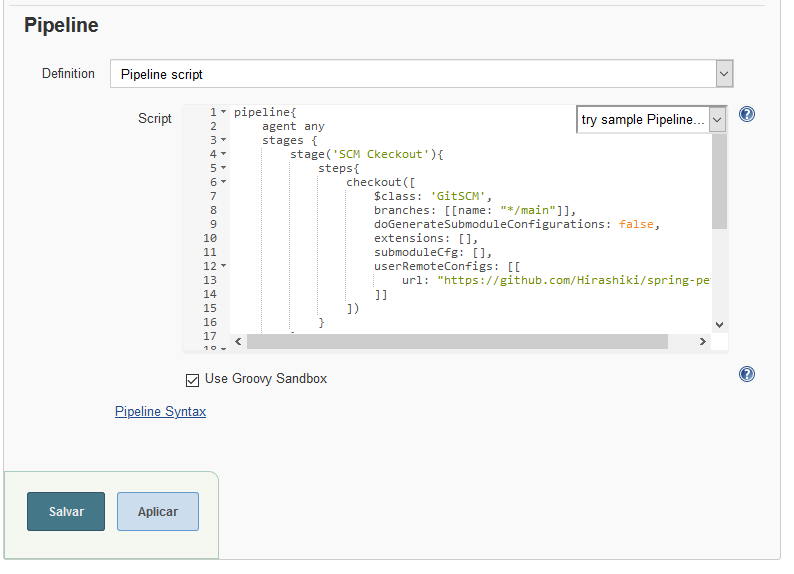Open help for Use Groovy Sandbox
Image resolution: width=794 pixels, height=574 pixels.
(x=746, y=374)
